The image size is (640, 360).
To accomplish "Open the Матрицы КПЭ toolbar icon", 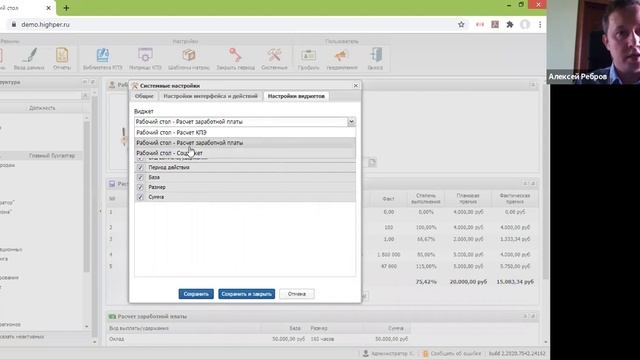I will 145,56.
